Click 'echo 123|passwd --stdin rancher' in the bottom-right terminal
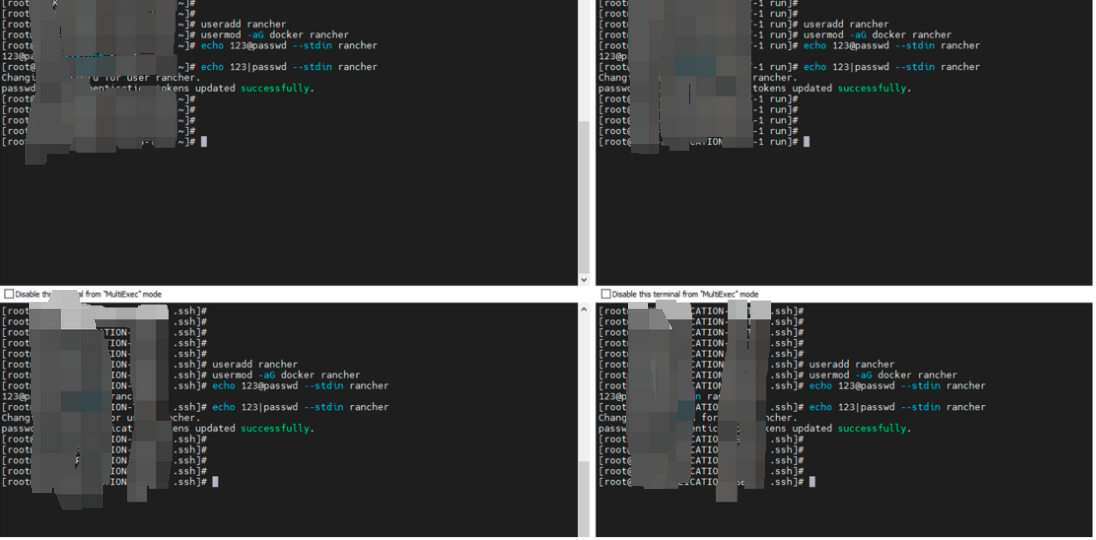This screenshot has width=1096, height=540. (x=897, y=407)
